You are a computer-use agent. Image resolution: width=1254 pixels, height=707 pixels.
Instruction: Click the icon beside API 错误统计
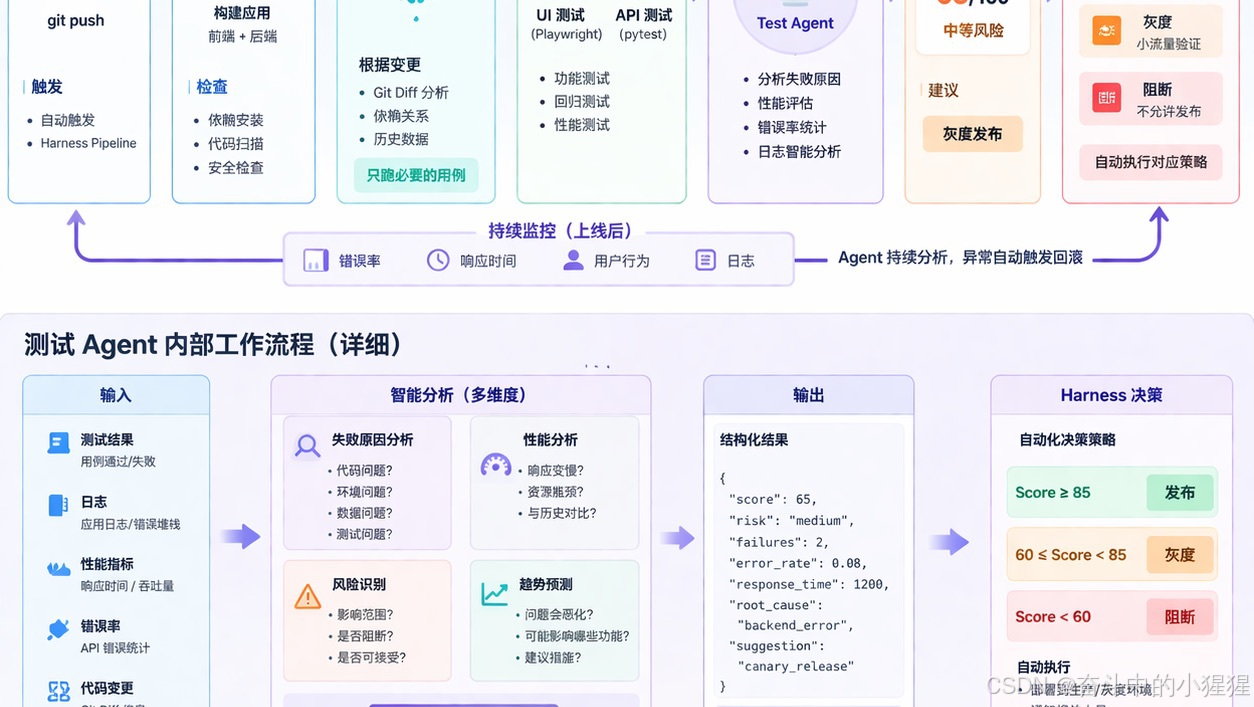coord(58,629)
